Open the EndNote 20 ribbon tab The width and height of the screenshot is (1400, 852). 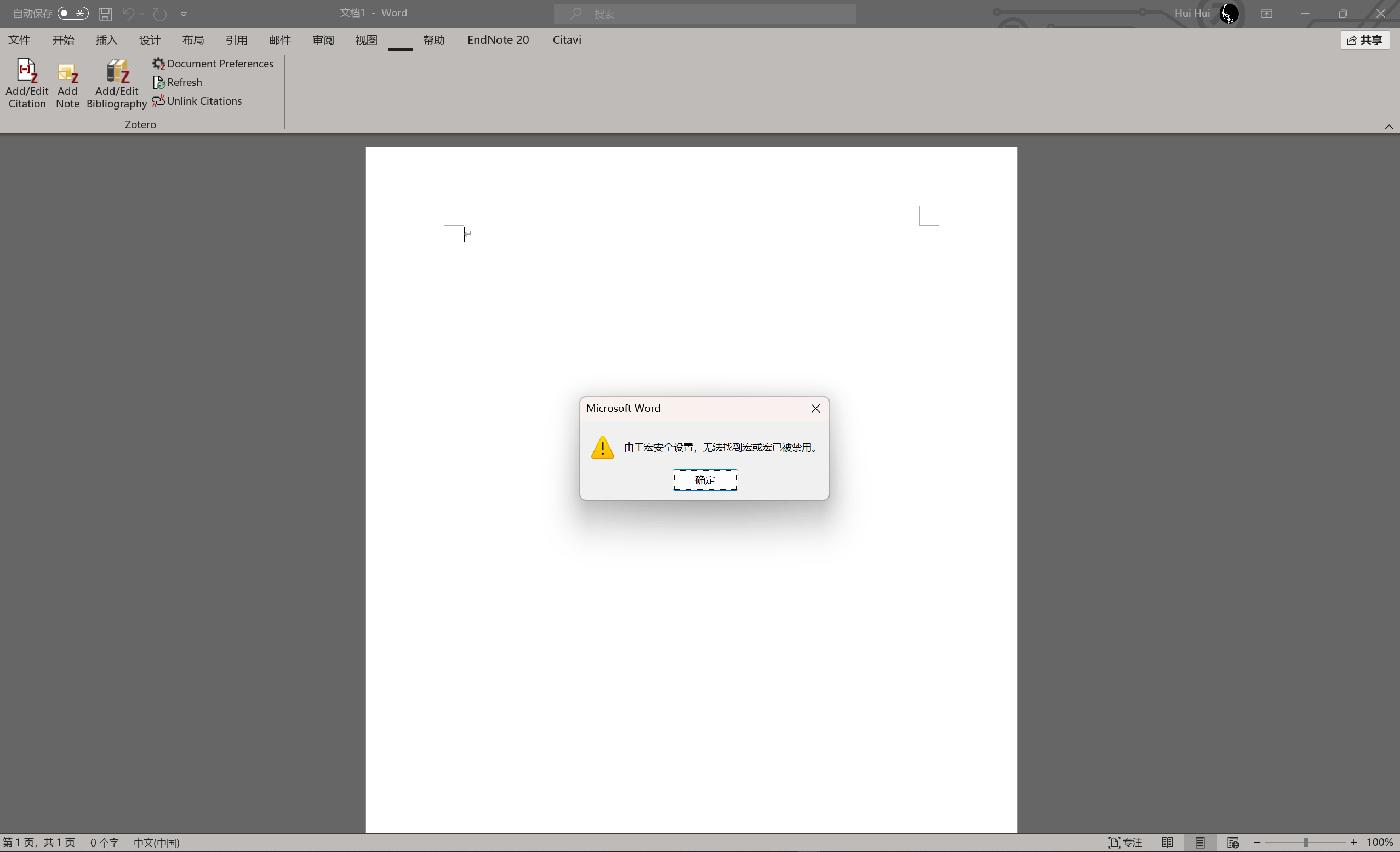pos(498,40)
